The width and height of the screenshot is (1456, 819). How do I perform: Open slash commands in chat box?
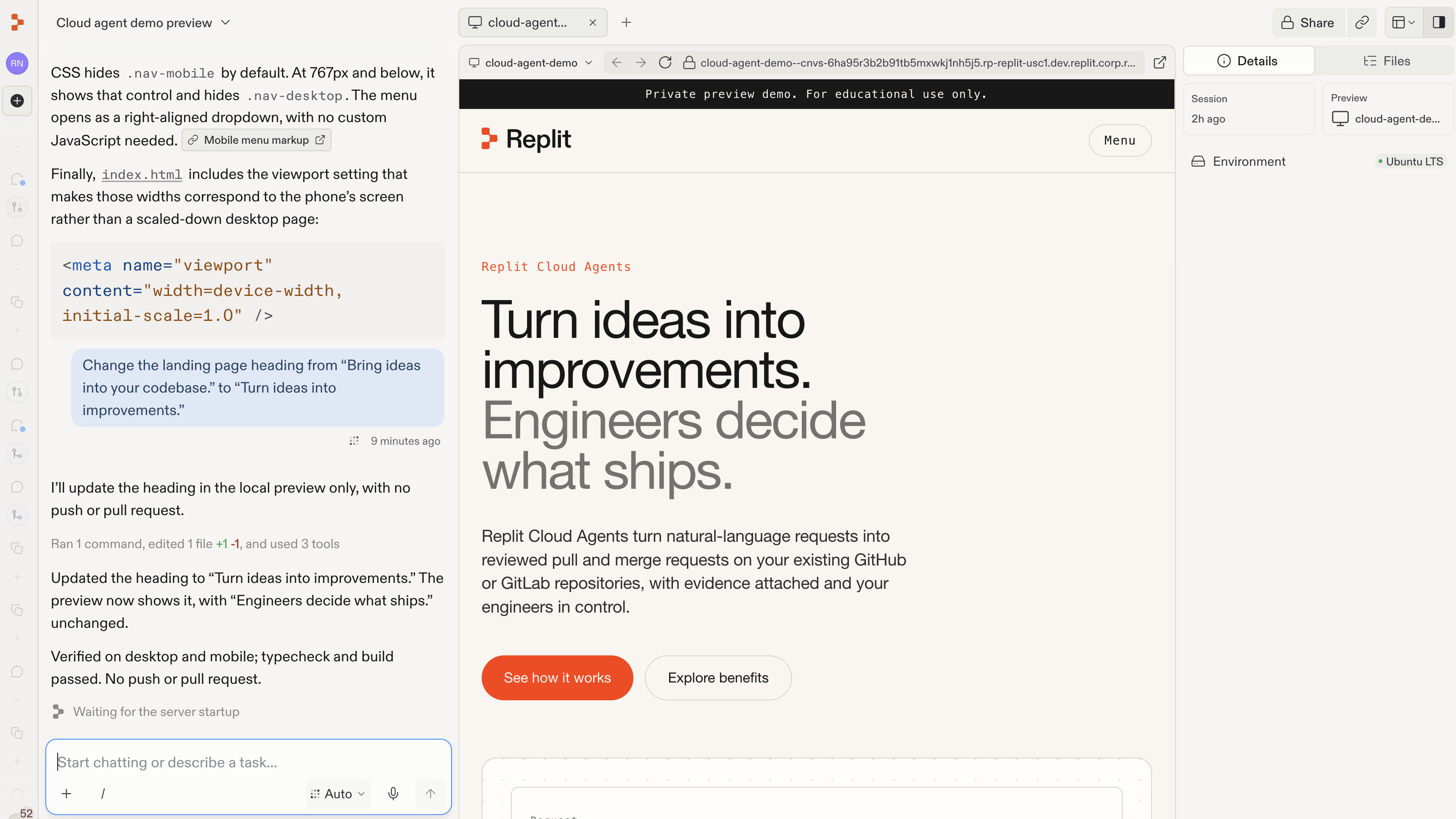[103, 794]
